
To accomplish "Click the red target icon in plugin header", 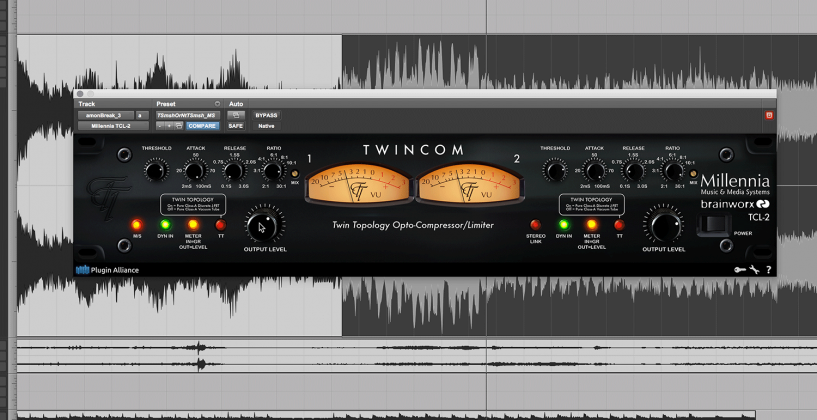I will click(768, 115).
